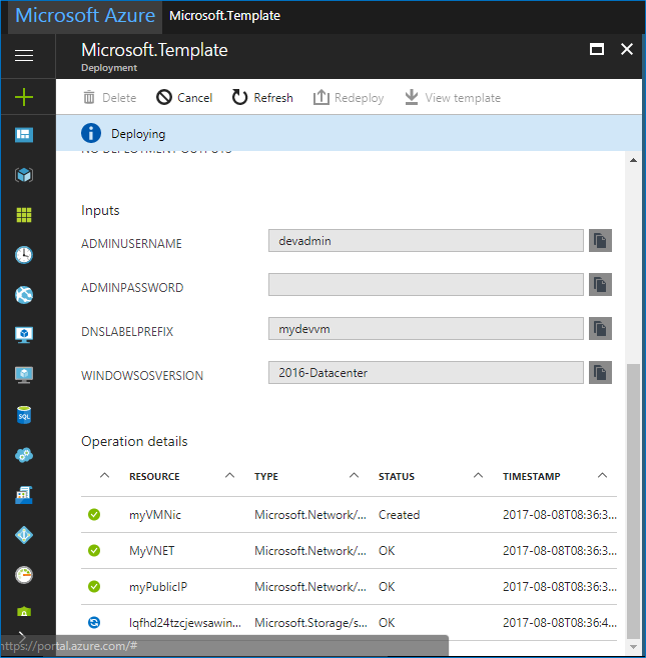
Task: Open the blue diamond sidebar icon
Action: click(24, 535)
